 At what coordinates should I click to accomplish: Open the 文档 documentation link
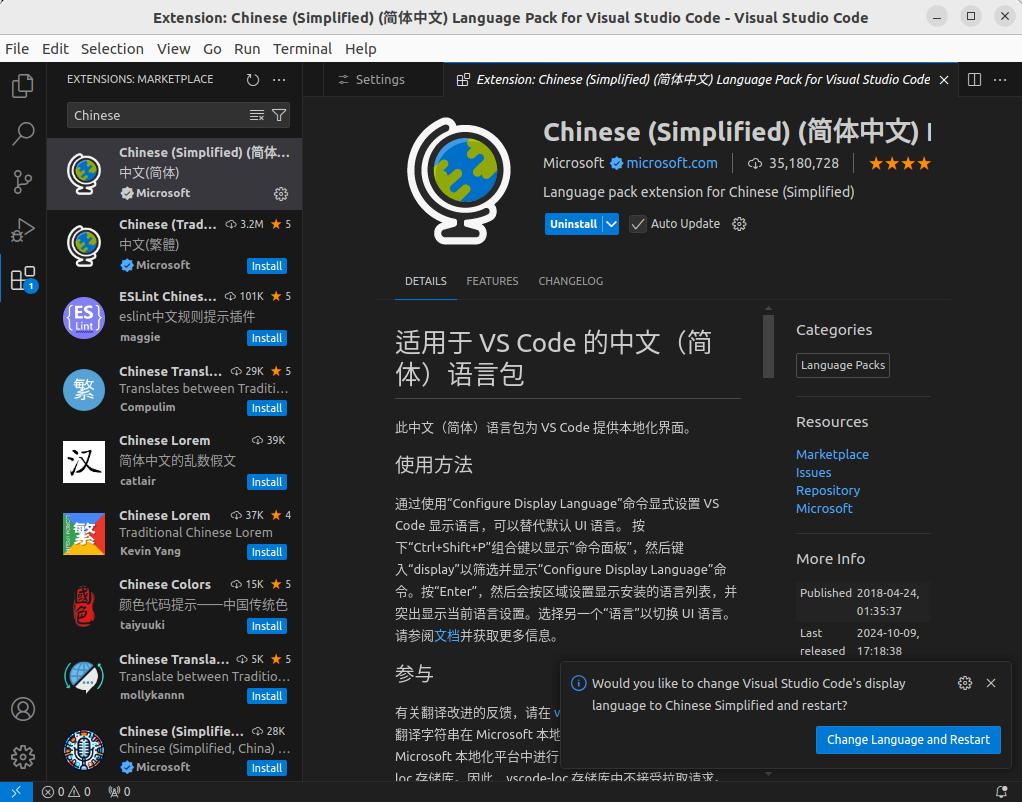coord(447,636)
